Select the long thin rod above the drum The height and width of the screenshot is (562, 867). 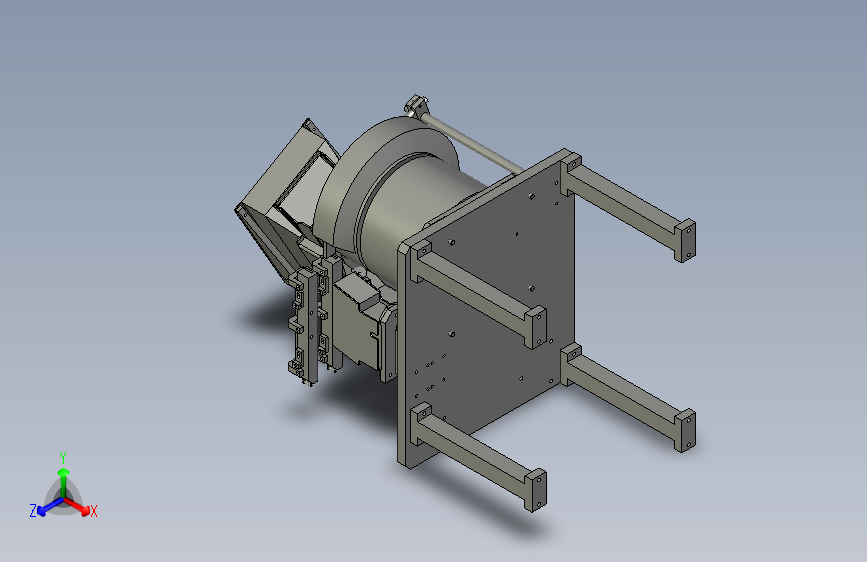471,143
